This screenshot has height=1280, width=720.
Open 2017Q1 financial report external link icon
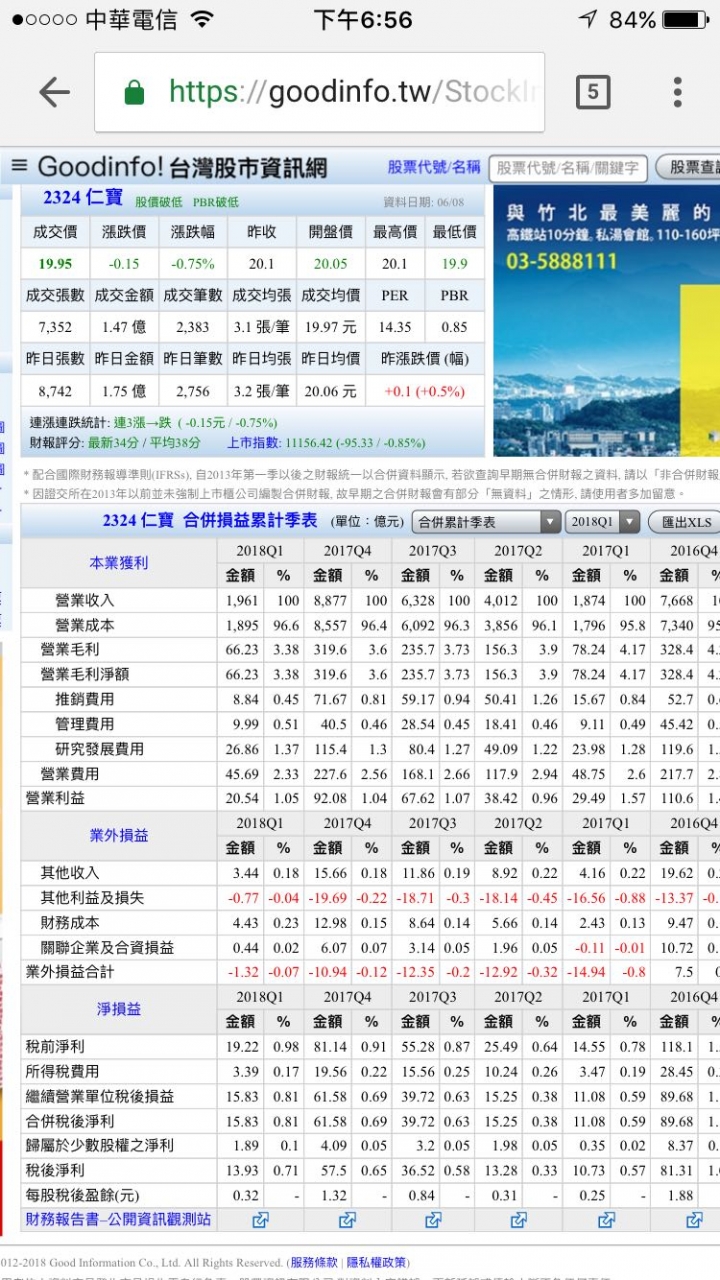pyautogui.click(x=606, y=1220)
